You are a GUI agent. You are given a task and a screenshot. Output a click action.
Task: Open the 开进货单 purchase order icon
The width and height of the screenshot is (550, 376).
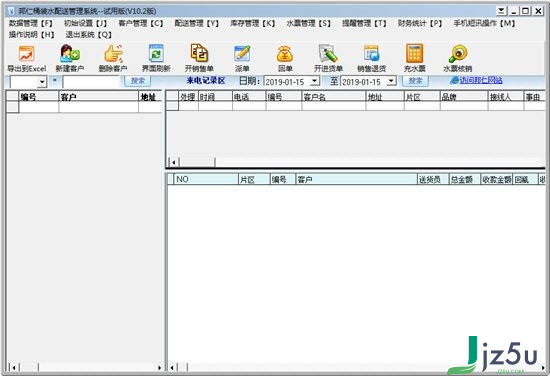(328, 54)
